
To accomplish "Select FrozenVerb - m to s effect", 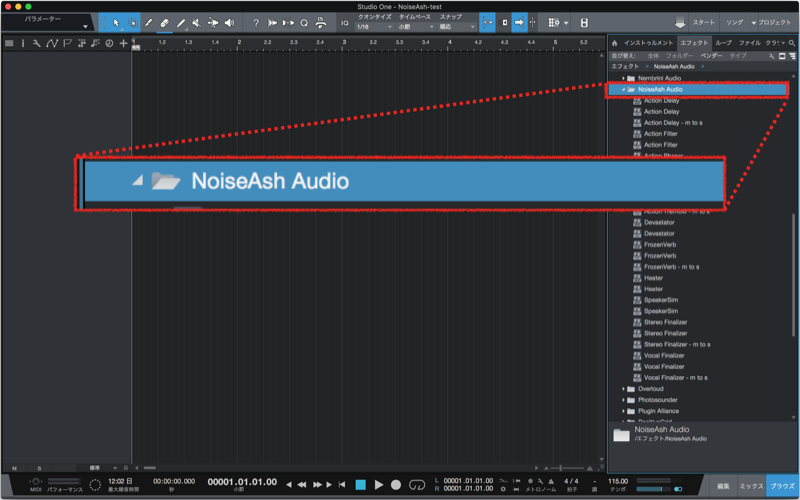I will 671,267.
